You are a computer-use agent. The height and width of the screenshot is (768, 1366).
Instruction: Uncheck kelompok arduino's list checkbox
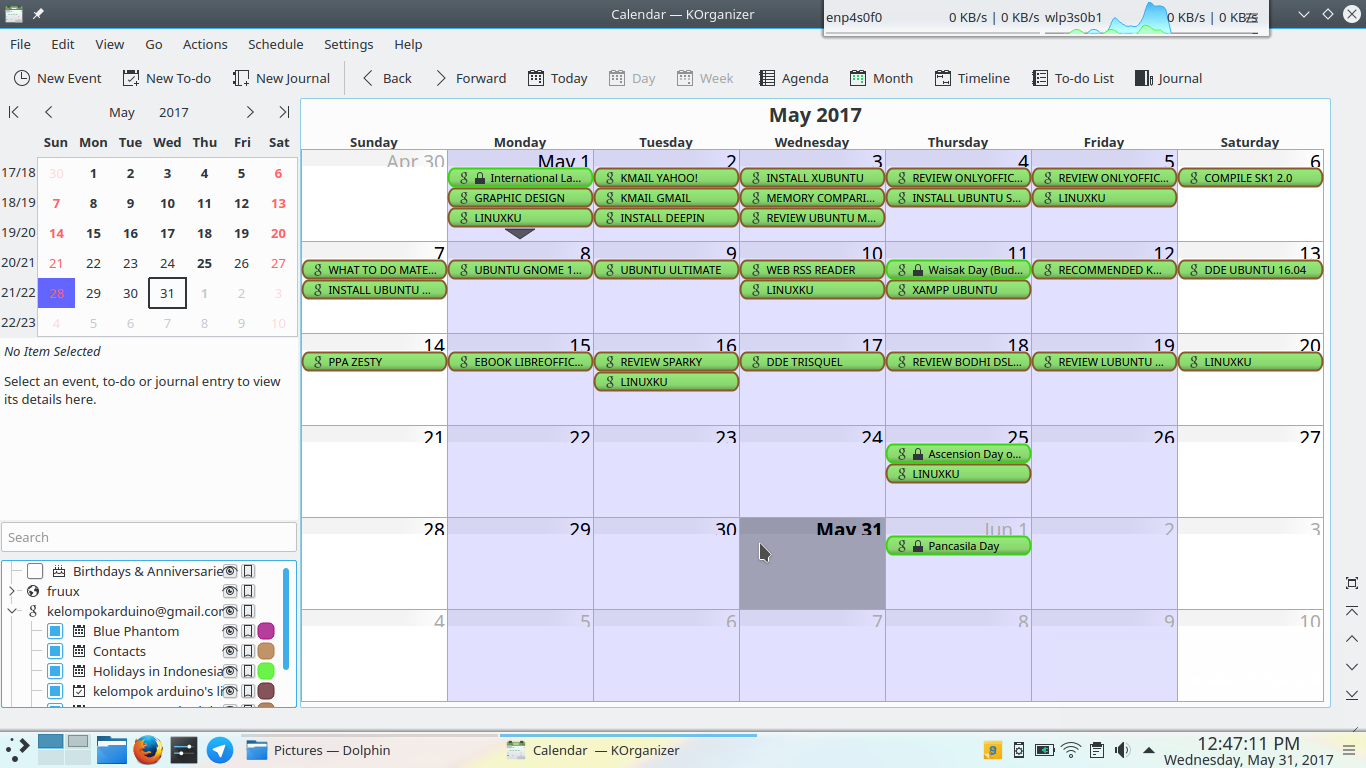[55, 691]
